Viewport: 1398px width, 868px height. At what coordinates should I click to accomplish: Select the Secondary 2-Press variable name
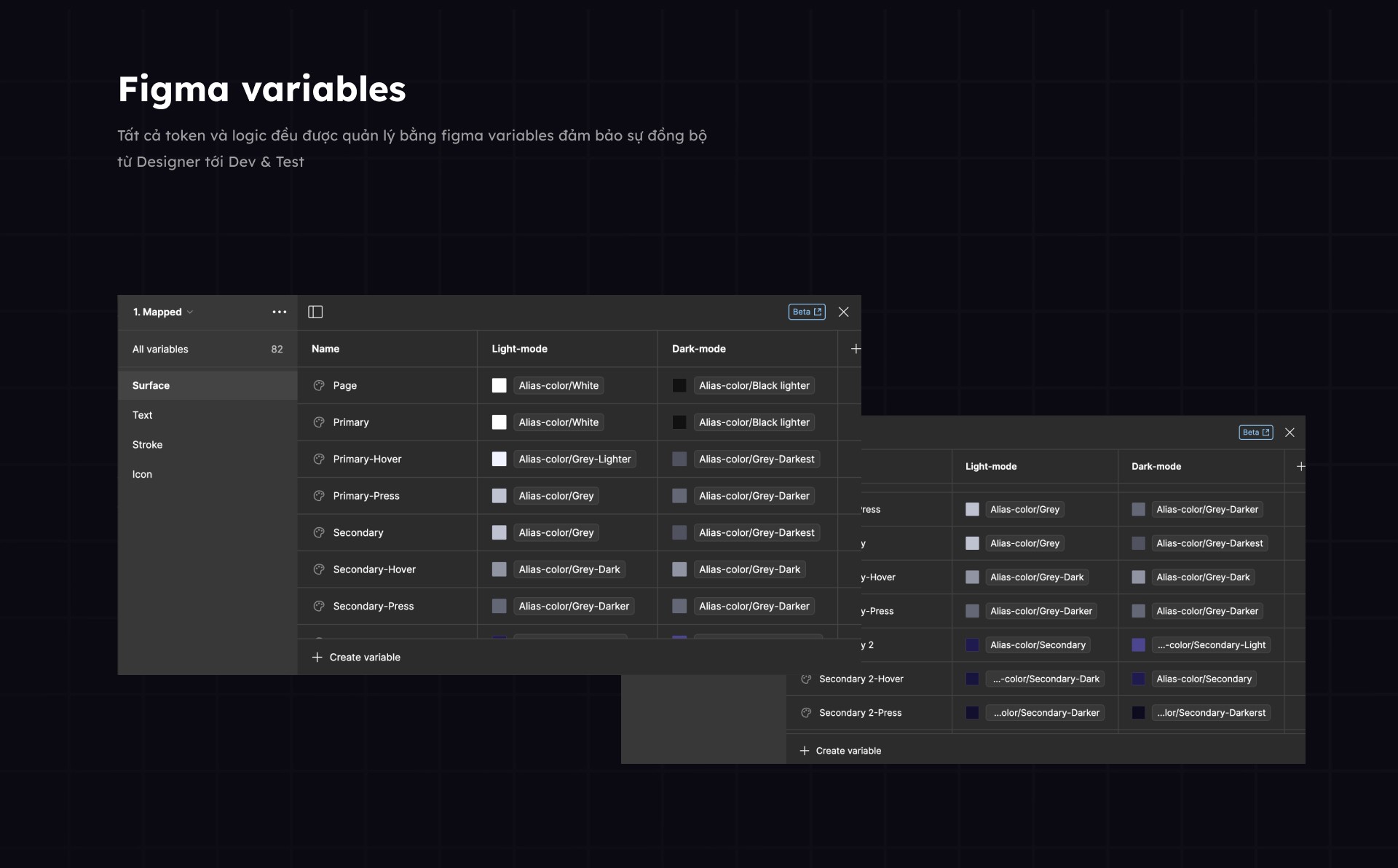pyautogui.click(x=861, y=713)
